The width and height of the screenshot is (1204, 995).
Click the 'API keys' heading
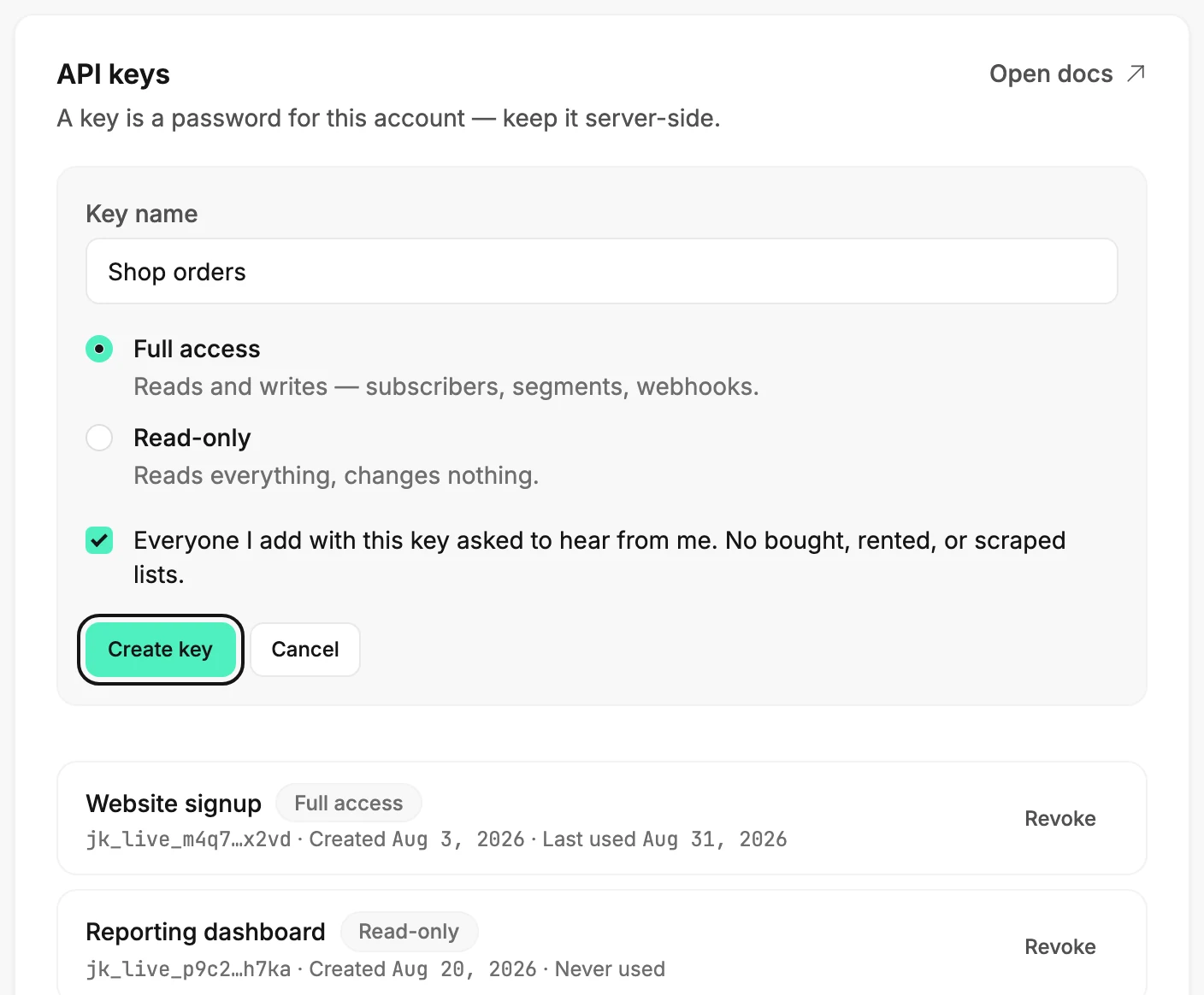(x=114, y=74)
